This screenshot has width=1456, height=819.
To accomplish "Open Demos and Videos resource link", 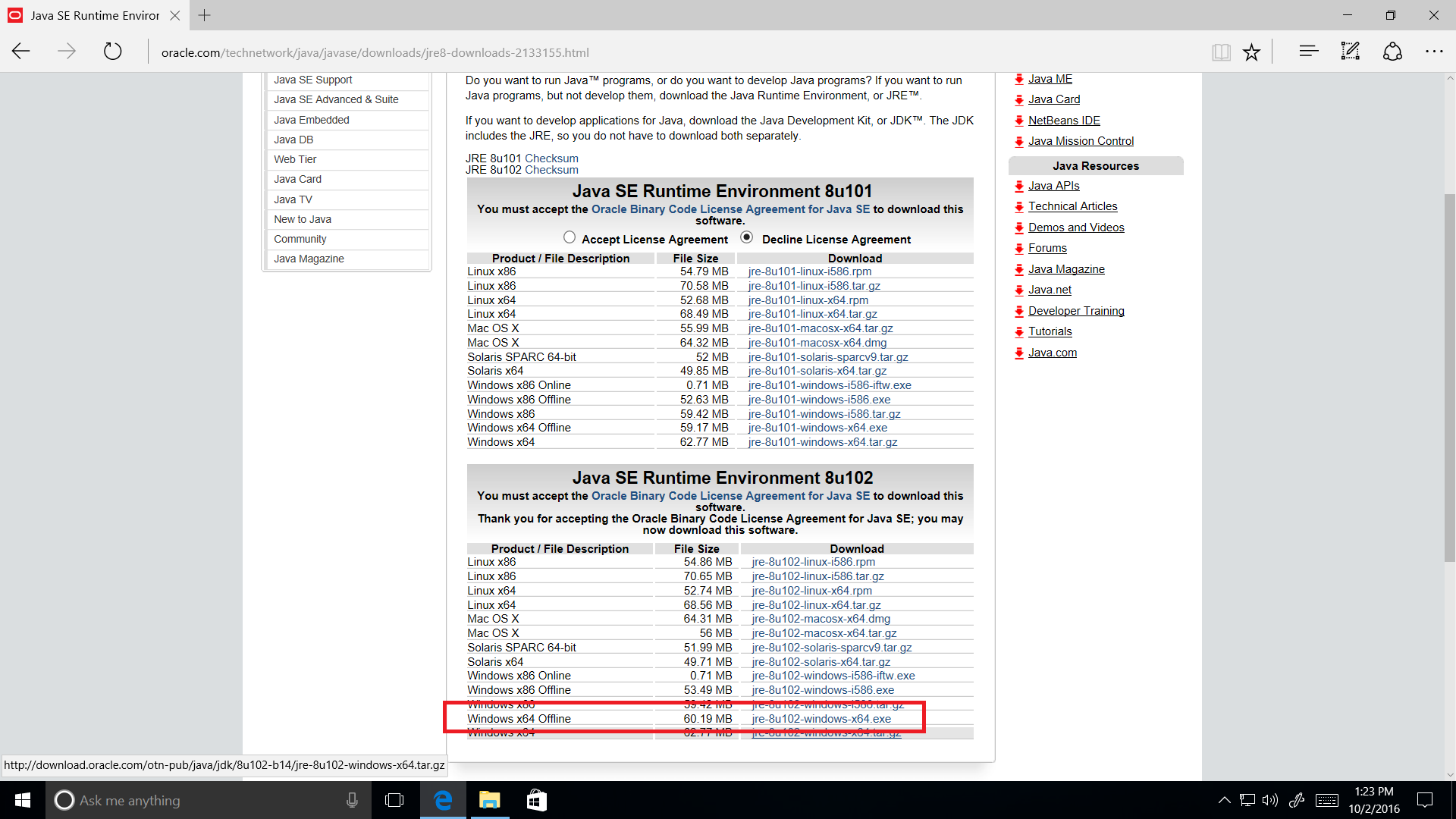I will (x=1076, y=227).
